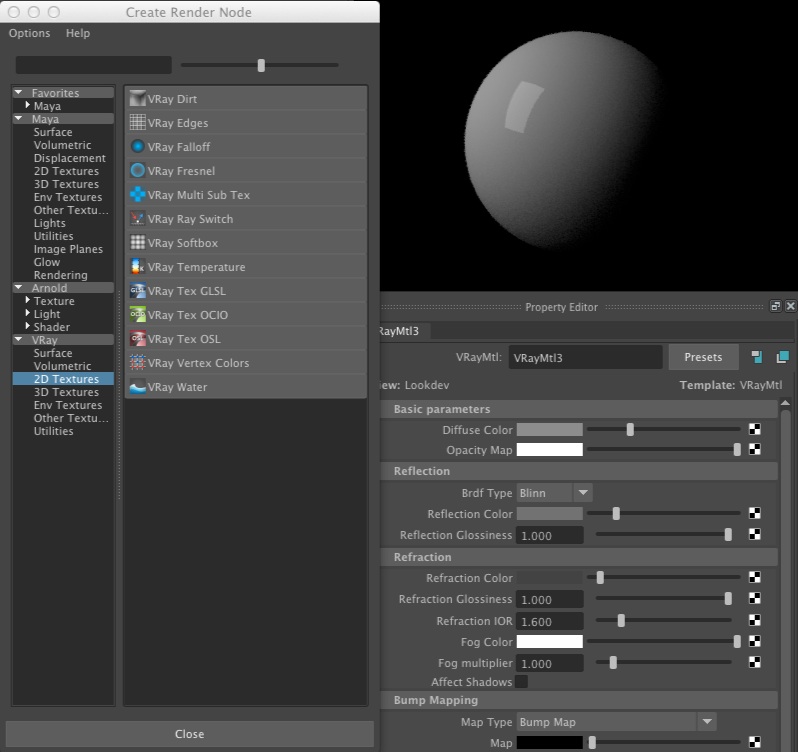This screenshot has height=752, width=798.
Task: Select the VRay Tex GLSL icon
Action: 137,291
